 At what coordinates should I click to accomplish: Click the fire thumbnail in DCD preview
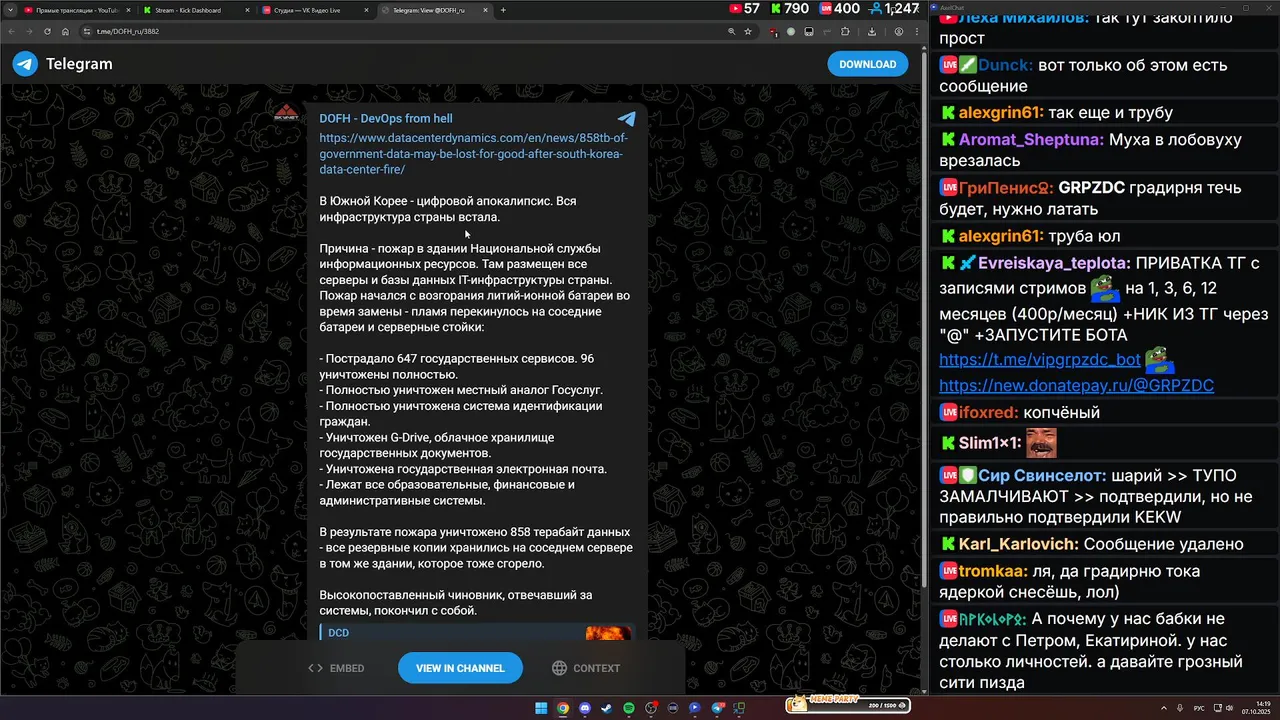pos(608,633)
